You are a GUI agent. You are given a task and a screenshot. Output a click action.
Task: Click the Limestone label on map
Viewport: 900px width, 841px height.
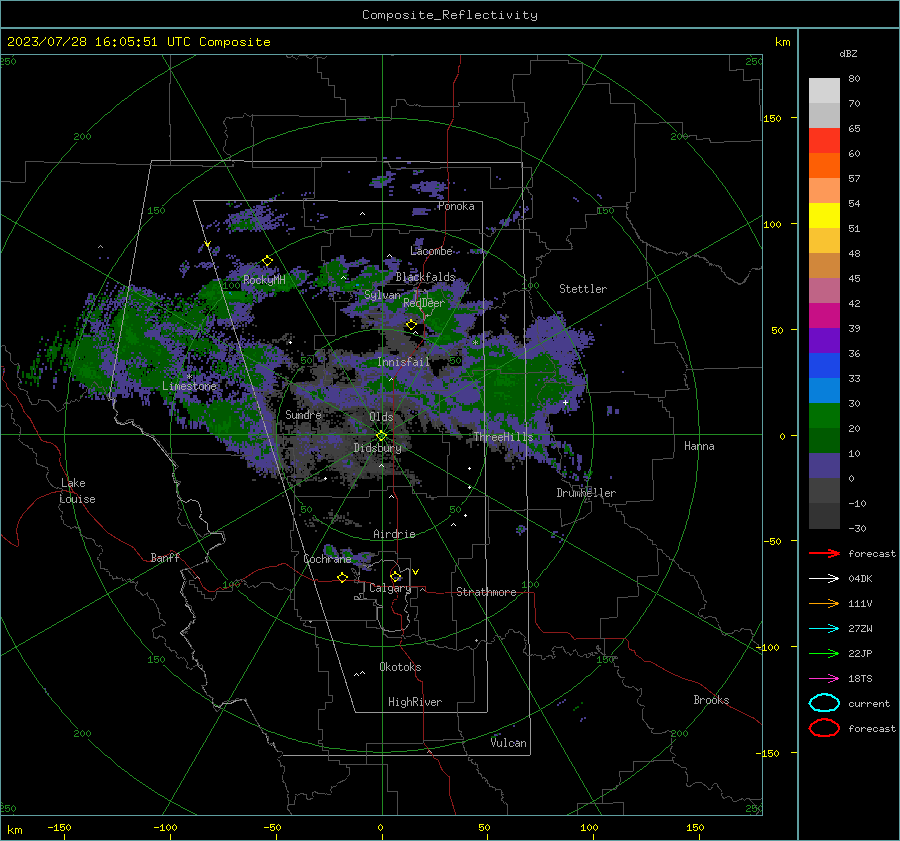(x=189, y=386)
